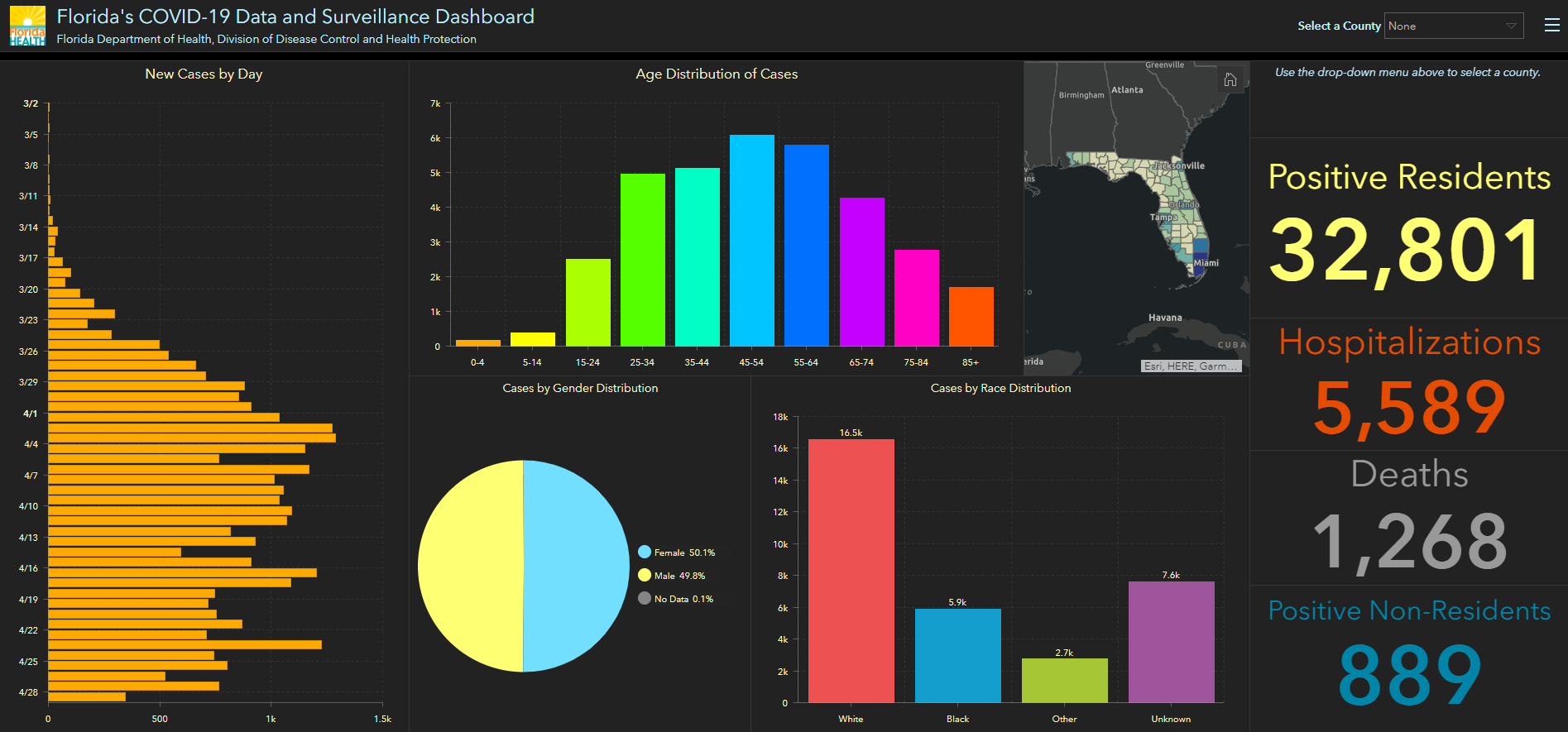Click the Female 50.1% legend label

point(684,553)
